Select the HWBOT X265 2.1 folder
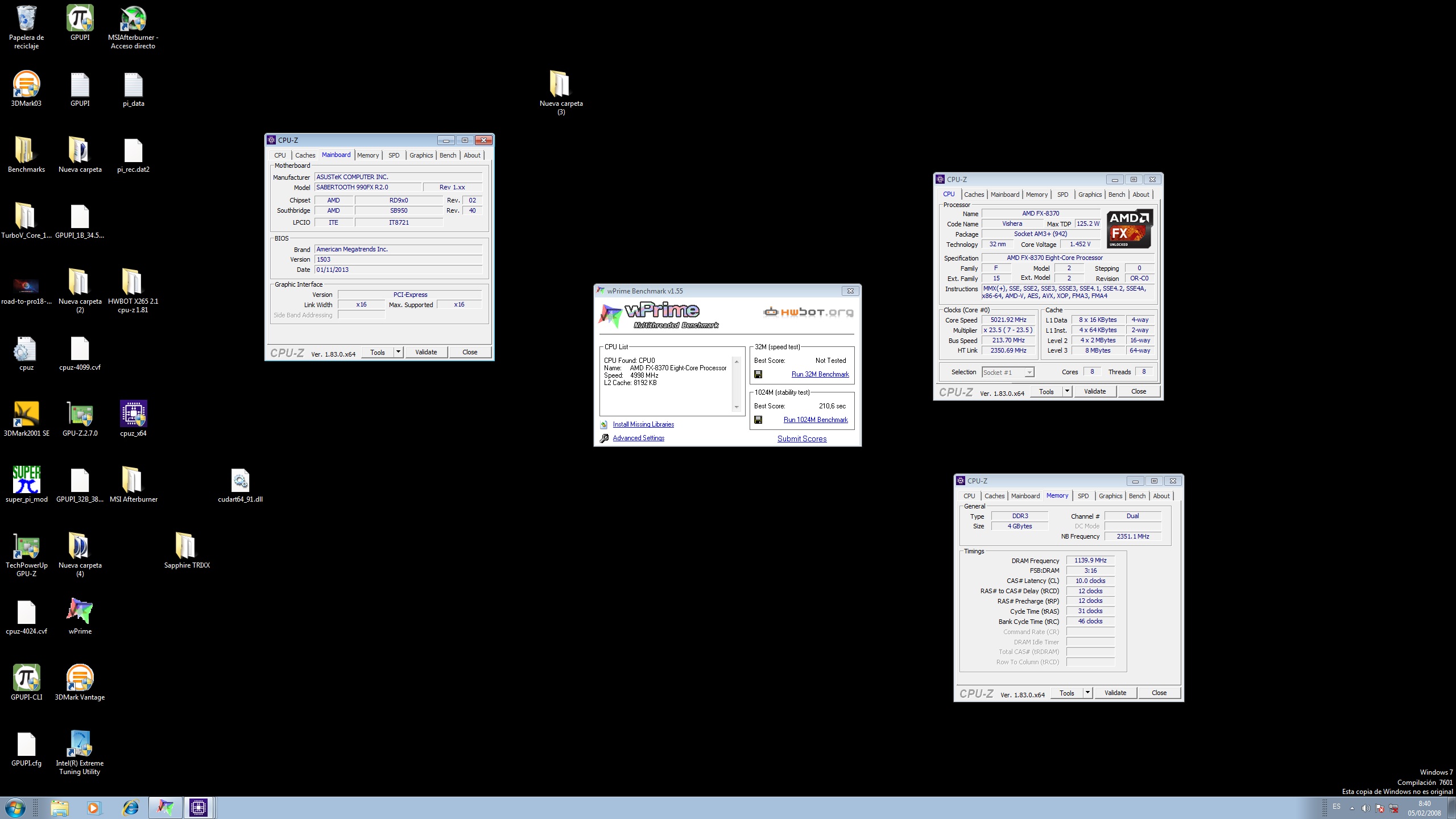 point(133,283)
